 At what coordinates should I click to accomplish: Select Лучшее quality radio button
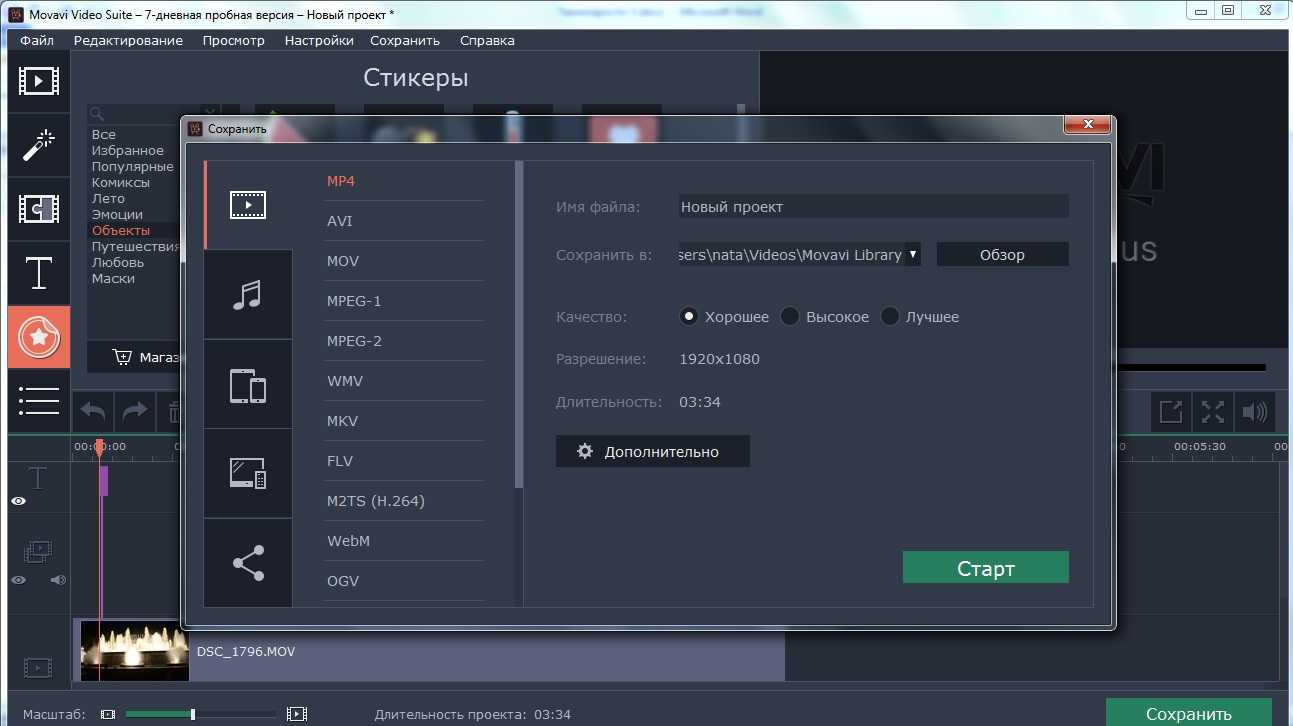click(889, 317)
